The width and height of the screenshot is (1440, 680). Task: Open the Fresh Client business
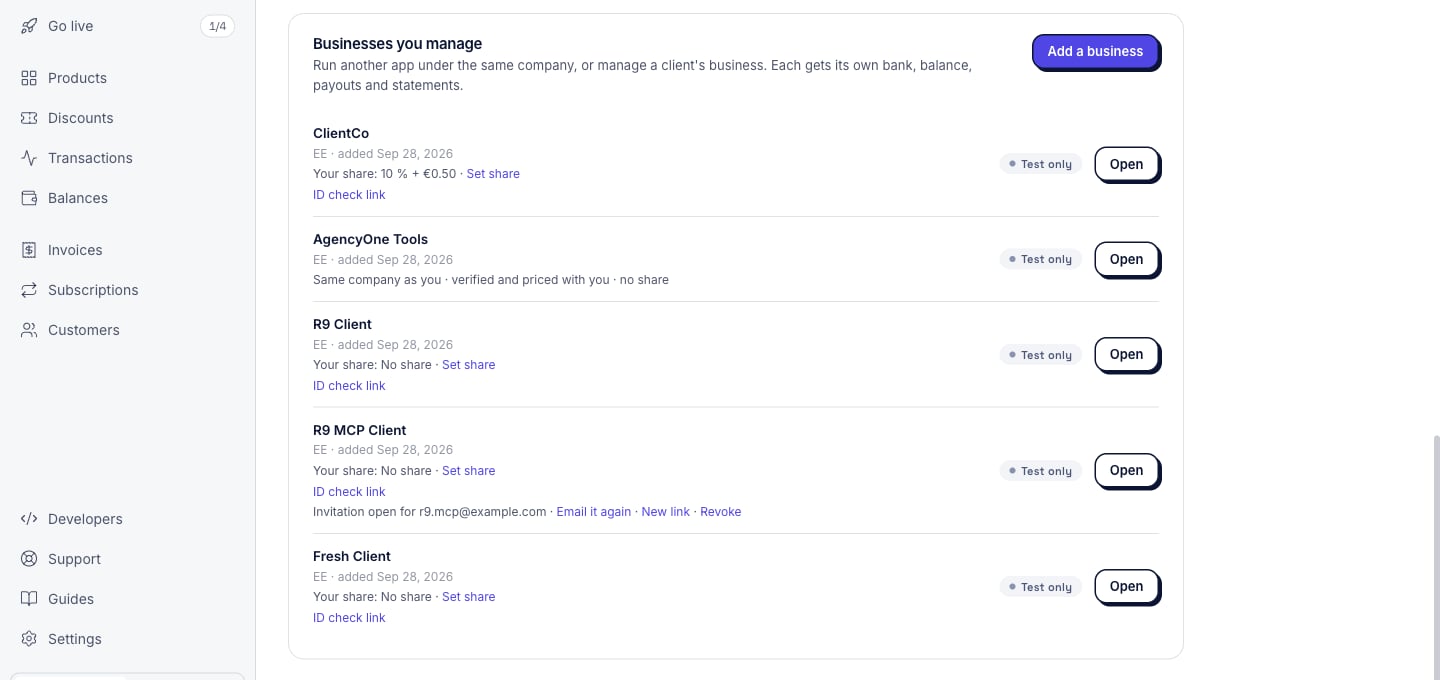[x=1126, y=587]
